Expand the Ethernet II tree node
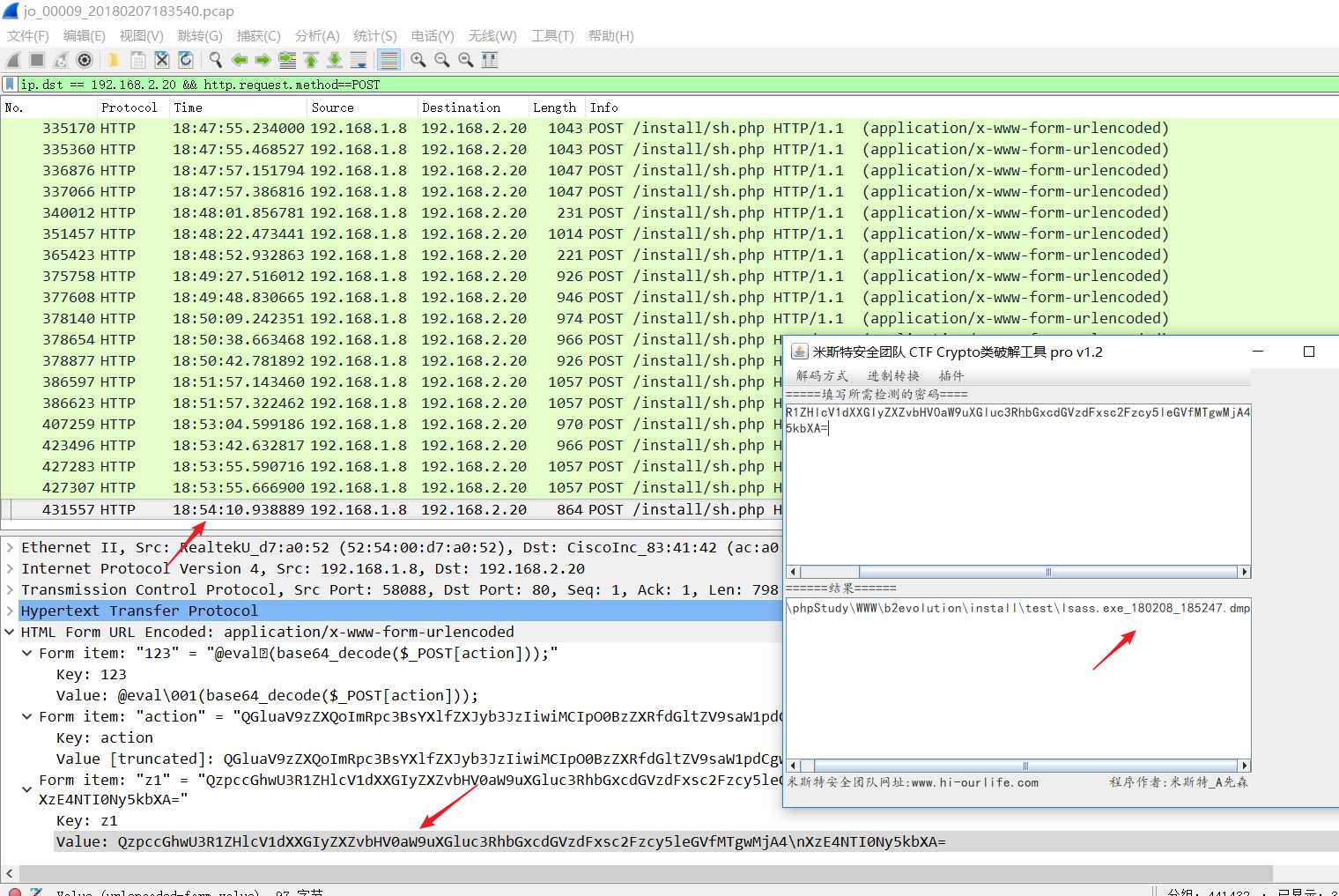 pyautogui.click(x=10, y=547)
